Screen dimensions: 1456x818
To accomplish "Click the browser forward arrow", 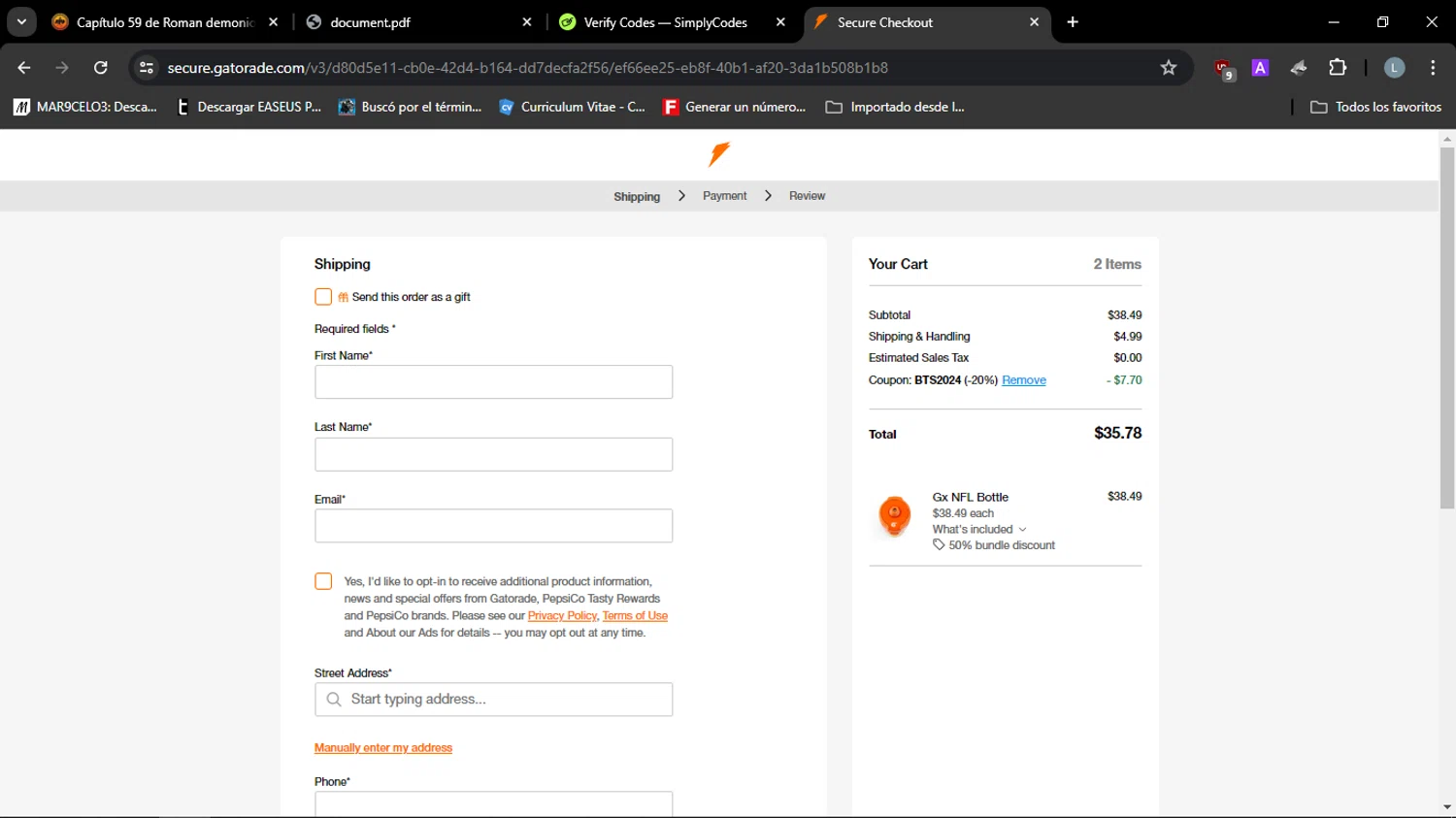I will (62, 68).
